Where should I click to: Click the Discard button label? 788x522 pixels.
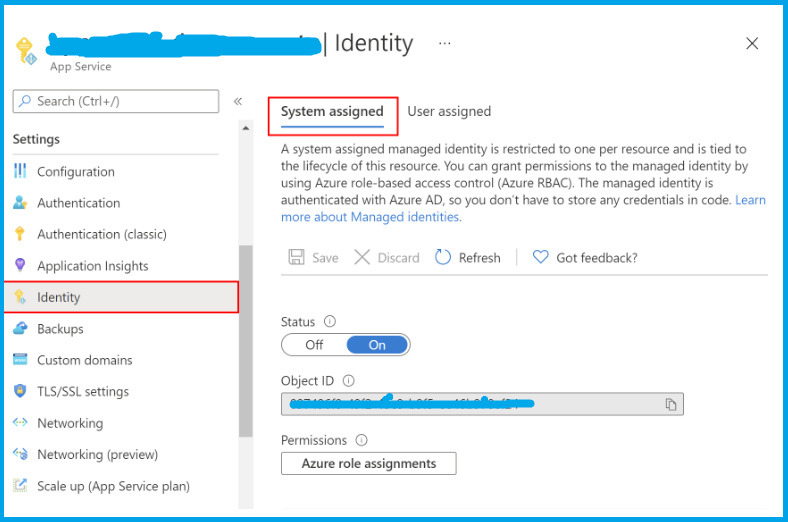click(399, 258)
